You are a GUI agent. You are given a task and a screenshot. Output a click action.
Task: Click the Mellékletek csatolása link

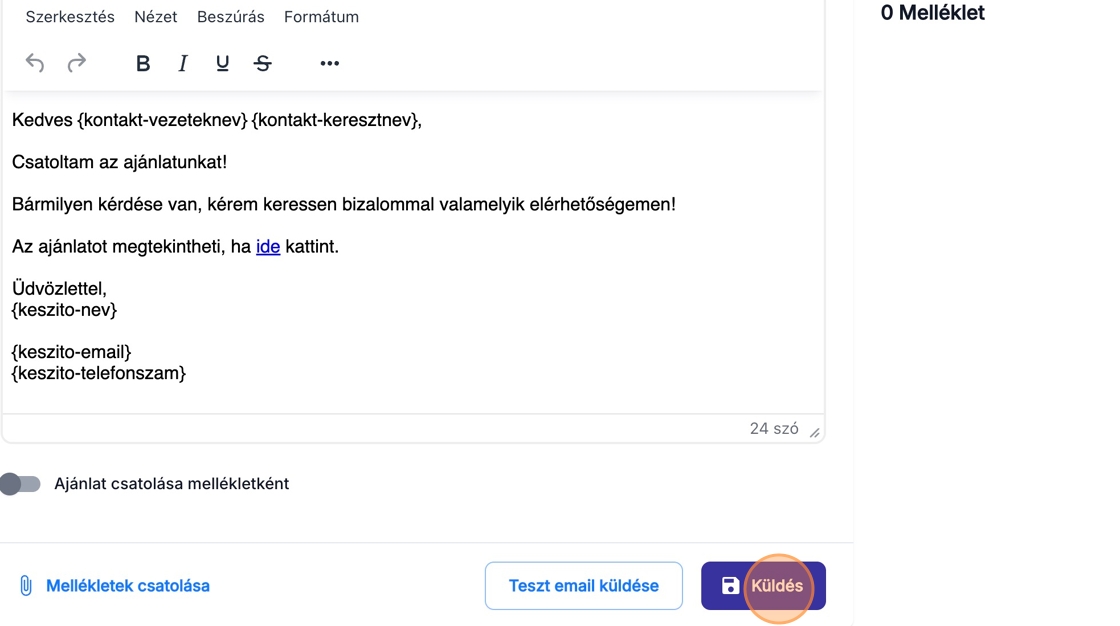click(x=128, y=586)
